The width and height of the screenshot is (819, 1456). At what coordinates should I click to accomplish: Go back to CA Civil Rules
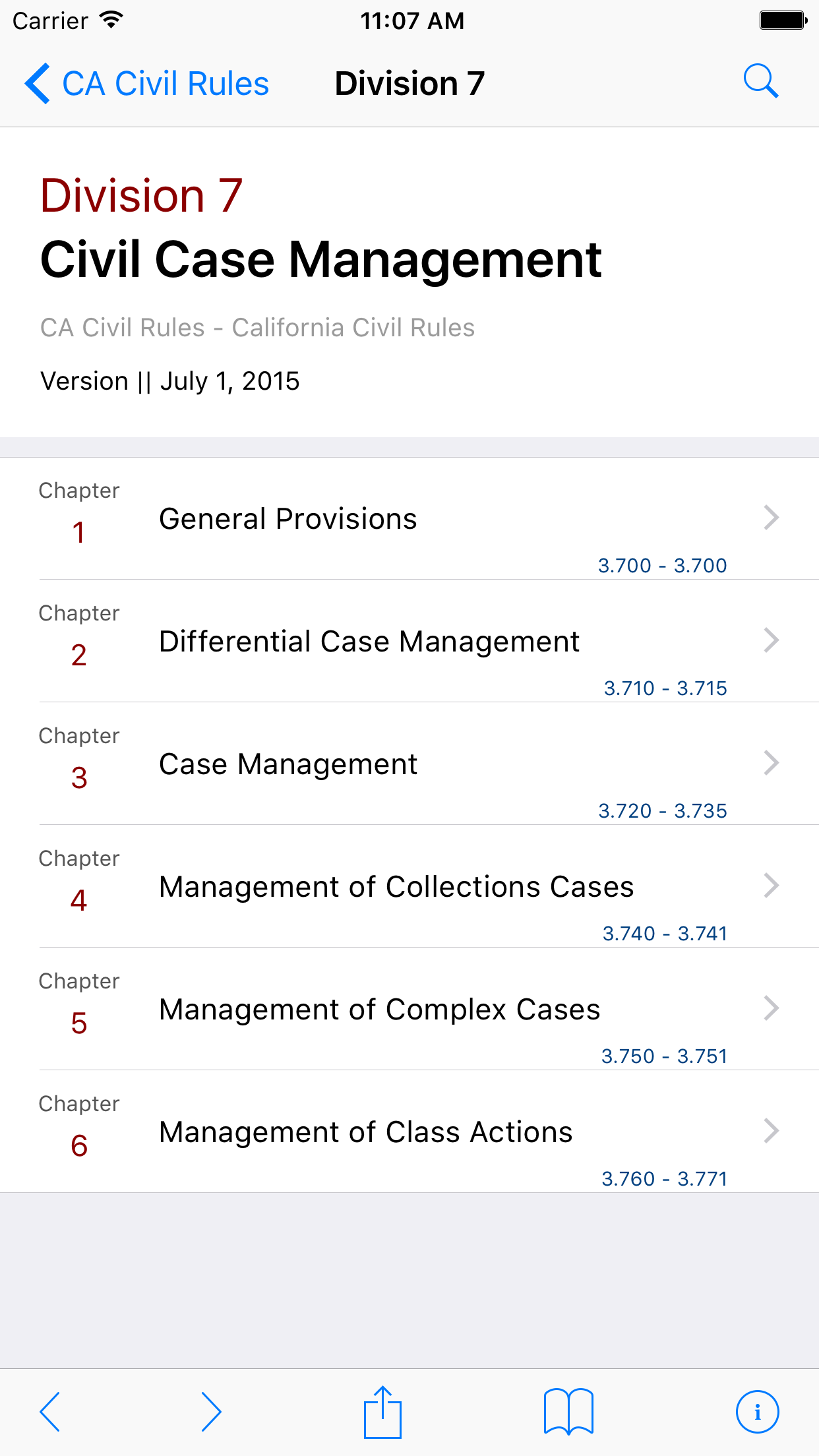[x=165, y=84]
